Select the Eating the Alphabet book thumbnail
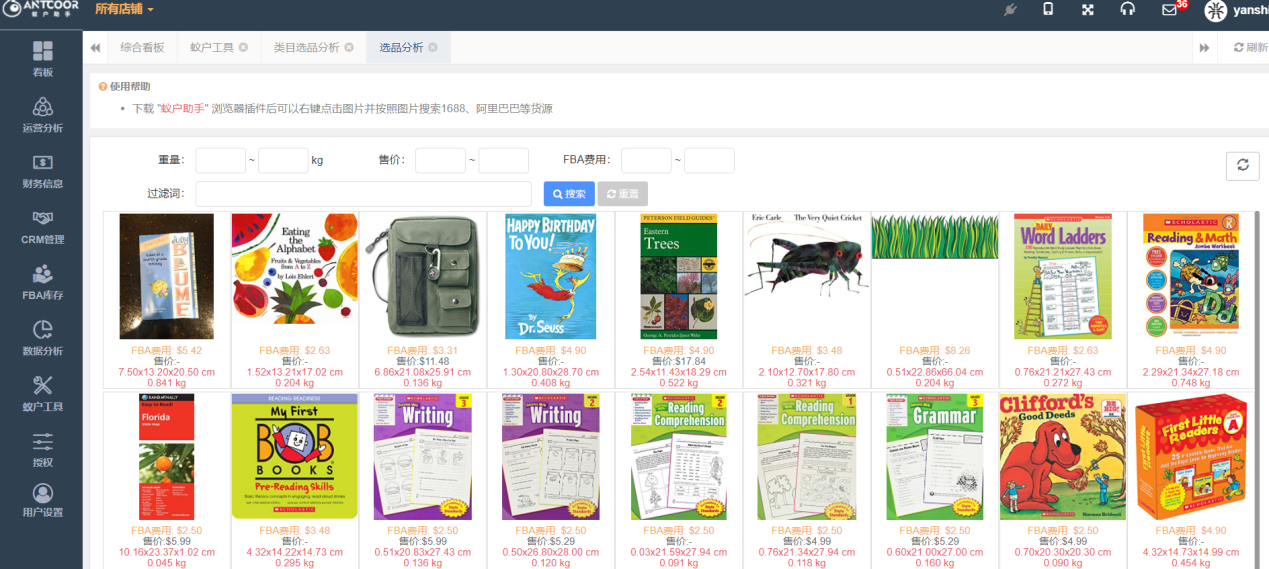The image size is (1269, 569). 294,268
